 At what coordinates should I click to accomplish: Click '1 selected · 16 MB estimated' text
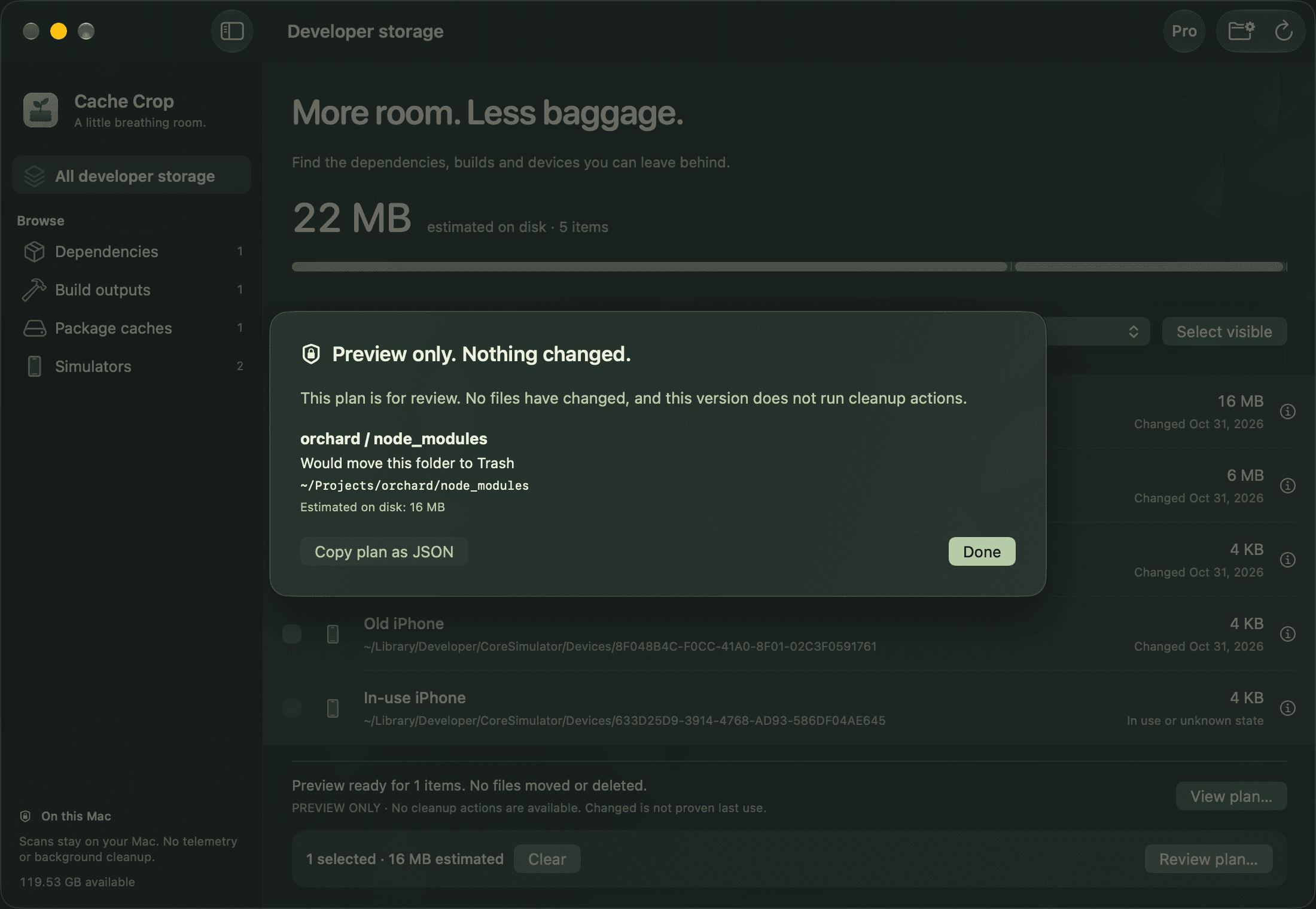[x=405, y=859]
